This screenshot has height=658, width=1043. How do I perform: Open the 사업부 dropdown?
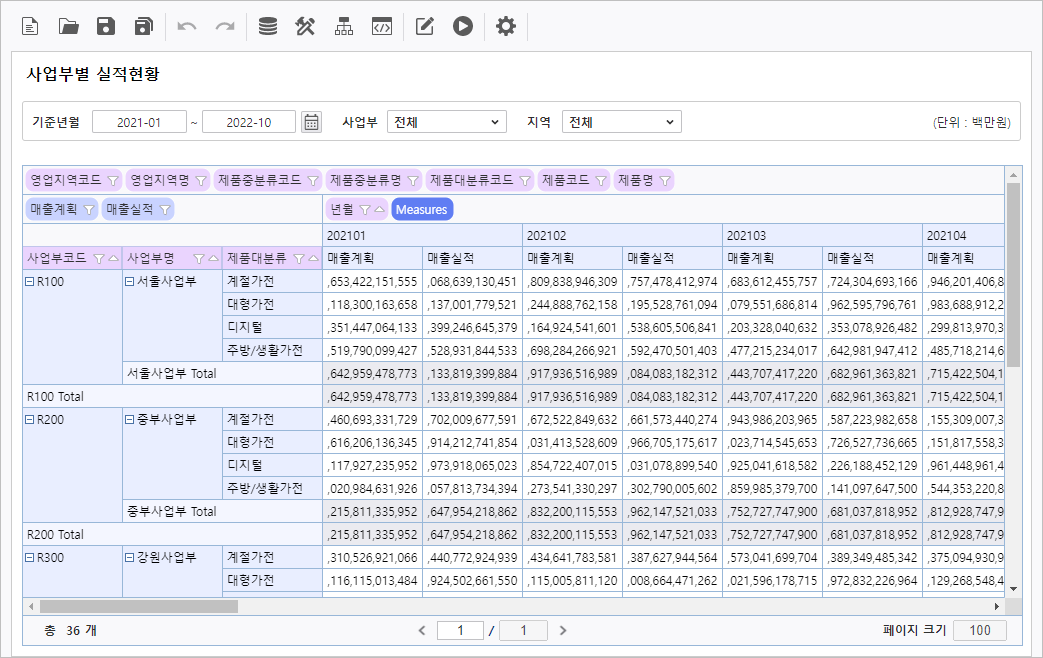(447, 122)
